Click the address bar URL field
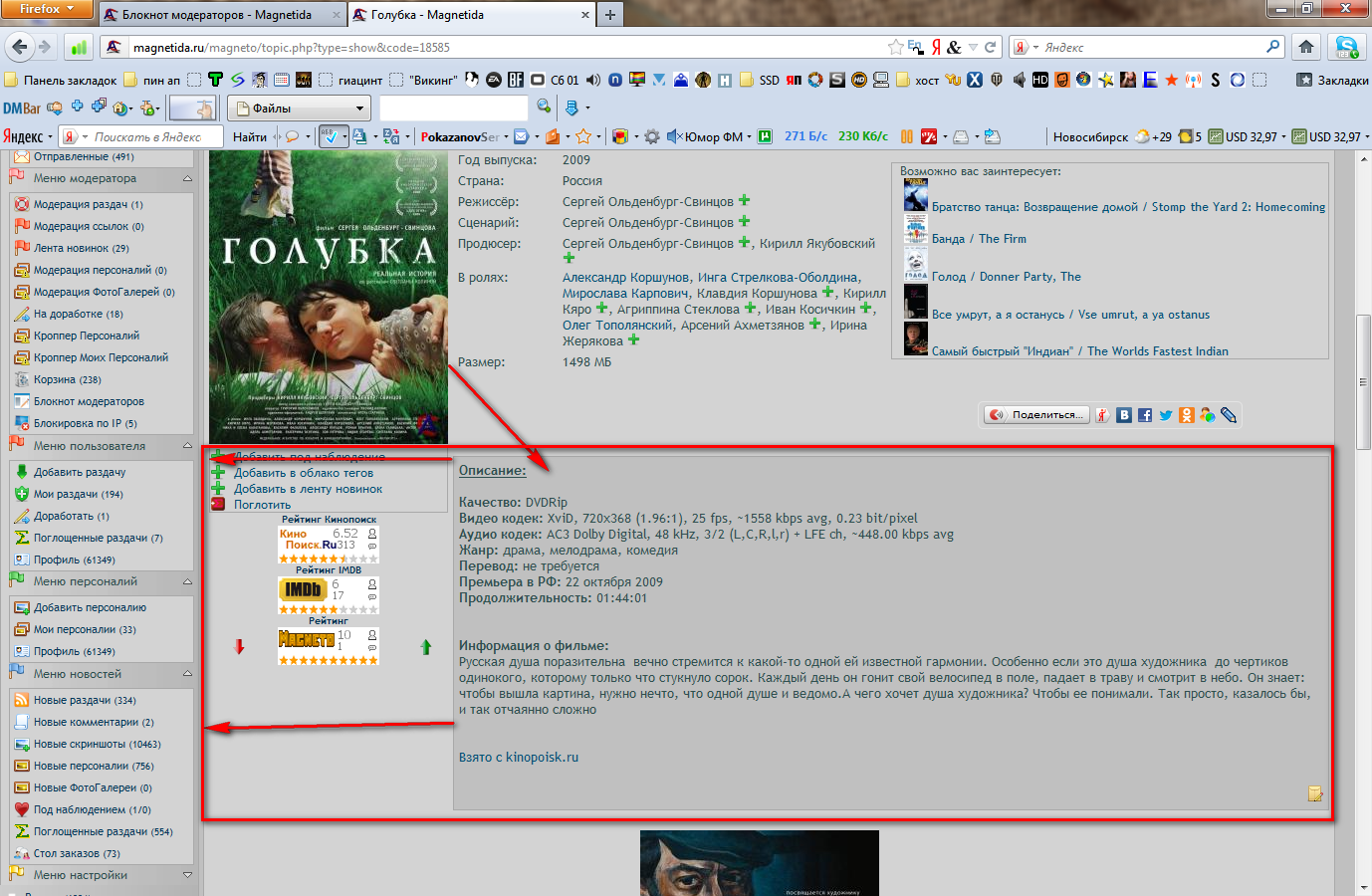Screen dimensions: 1372x896 (508, 47)
